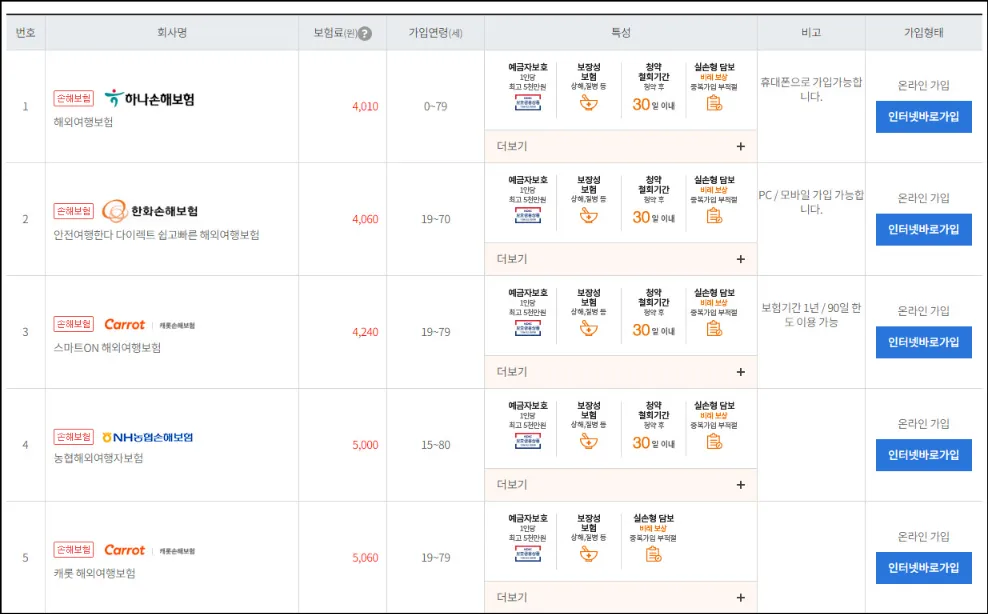Viewport: 988px width, 614px height.
Task: Click the premium value 4,240
Action: 365,332
